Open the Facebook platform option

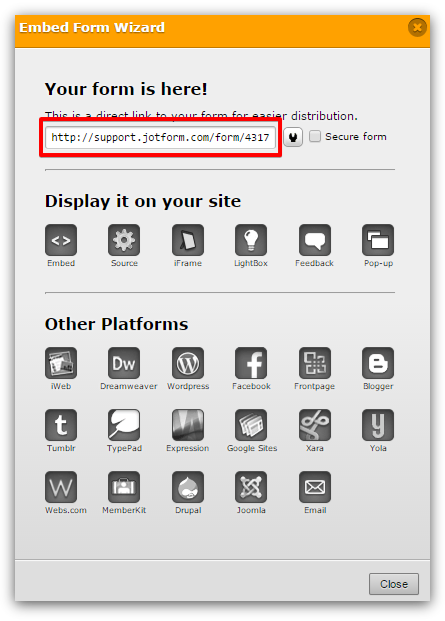[x=251, y=363]
